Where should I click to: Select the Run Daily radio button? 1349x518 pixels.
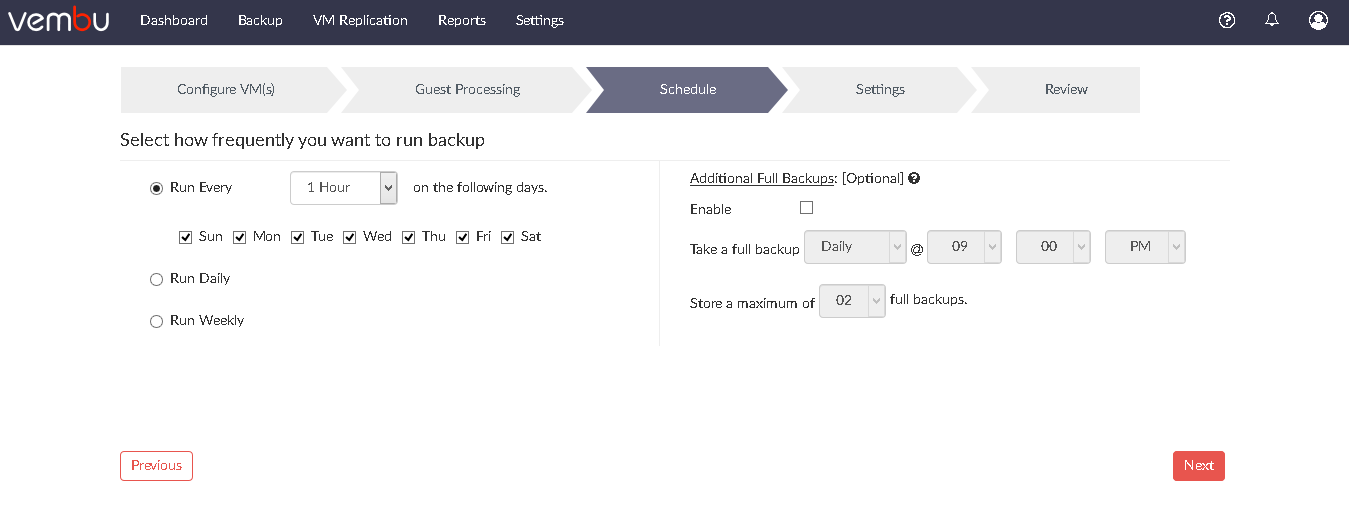click(x=156, y=279)
